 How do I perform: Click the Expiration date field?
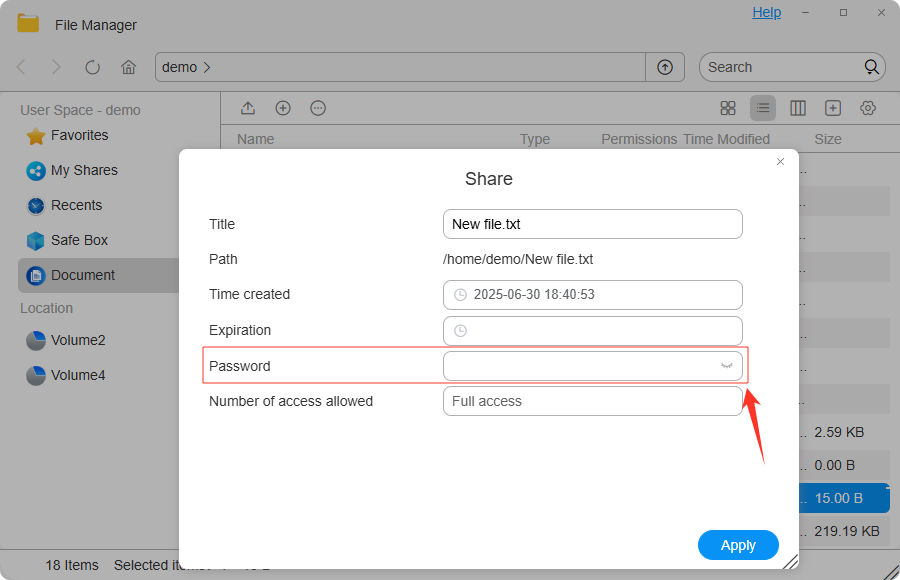[592, 331]
